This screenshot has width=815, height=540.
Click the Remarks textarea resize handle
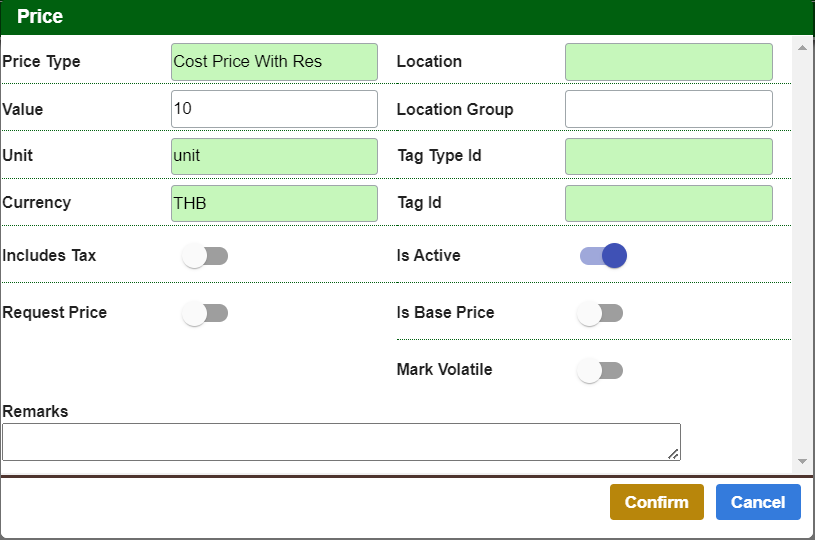coord(674,454)
